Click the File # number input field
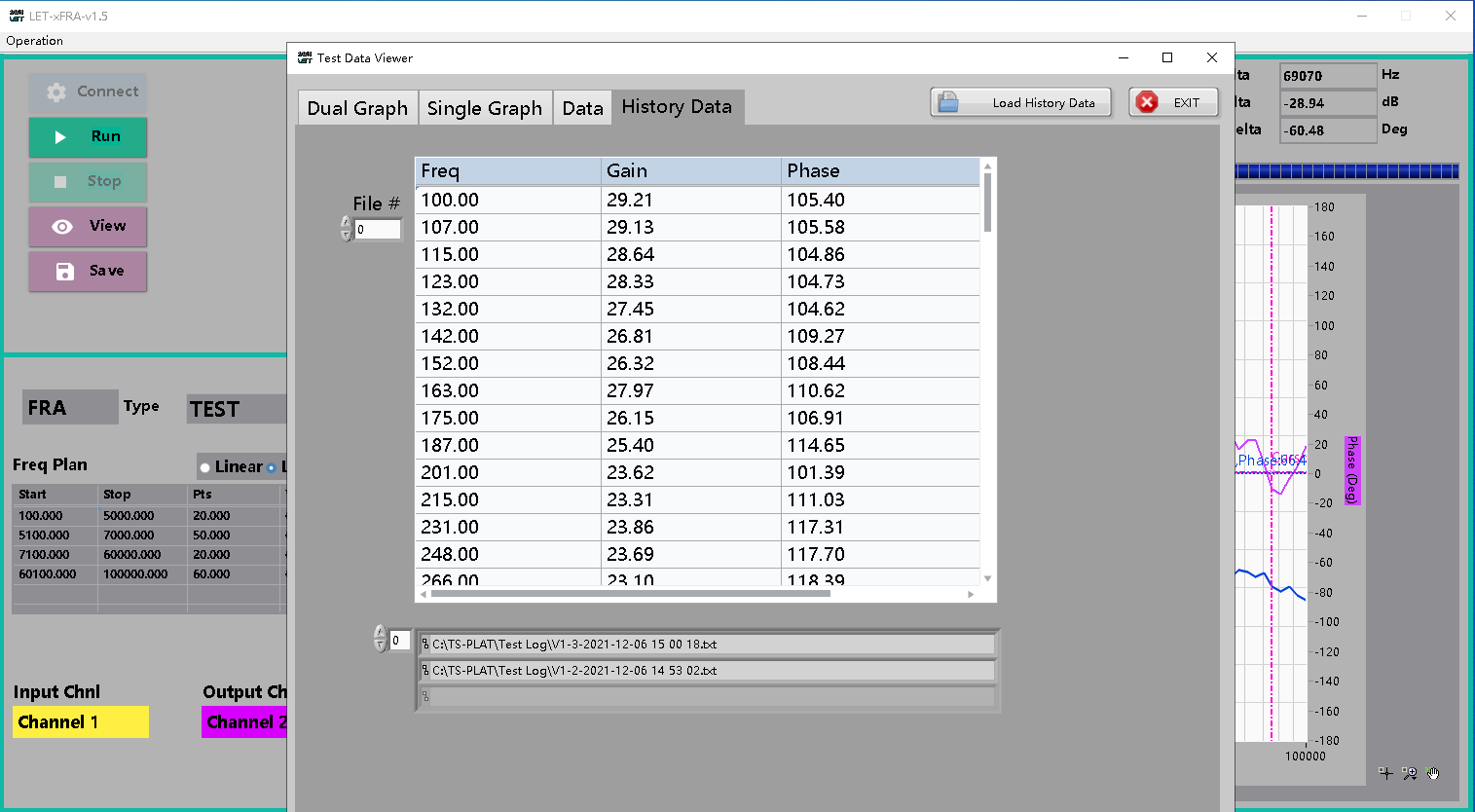The width and height of the screenshot is (1475, 812). point(378,230)
